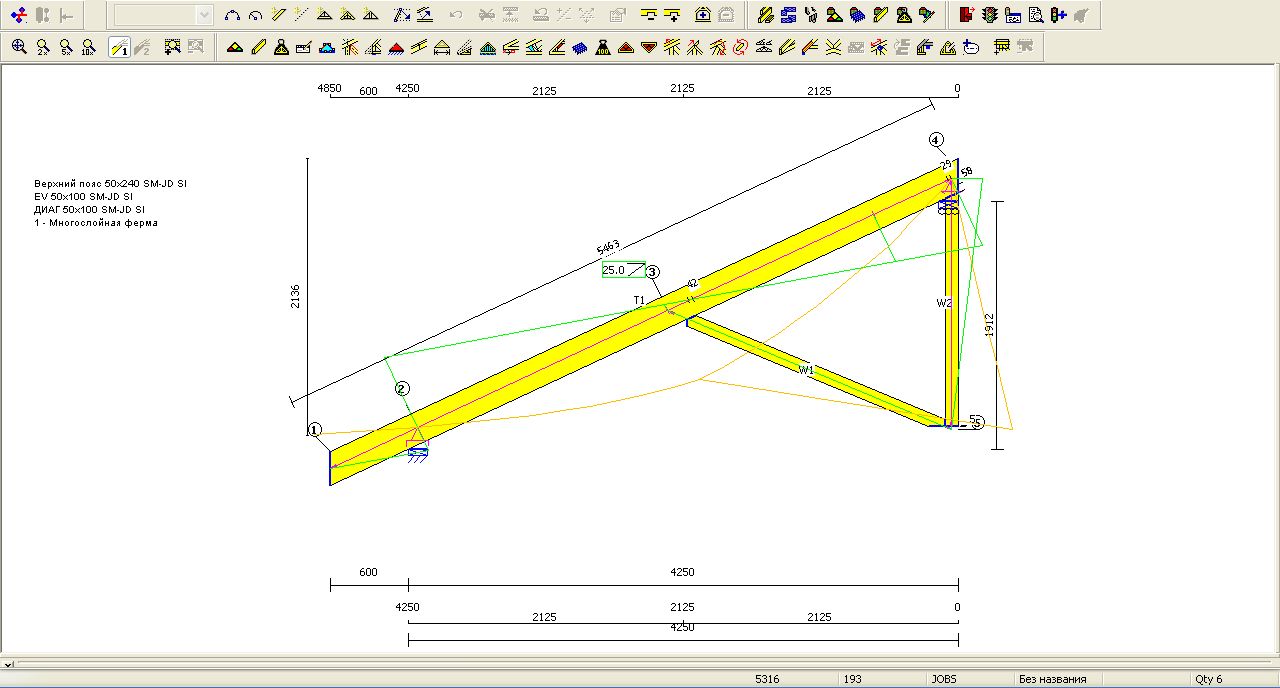Select web member label W1
The width and height of the screenshot is (1280, 688).
(806, 370)
